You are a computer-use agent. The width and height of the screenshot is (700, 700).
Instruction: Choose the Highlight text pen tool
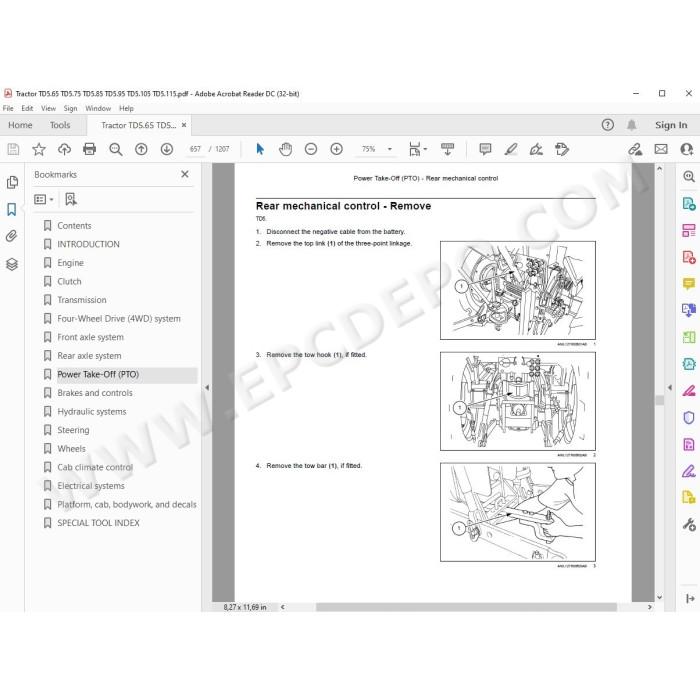(x=511, y=149)
